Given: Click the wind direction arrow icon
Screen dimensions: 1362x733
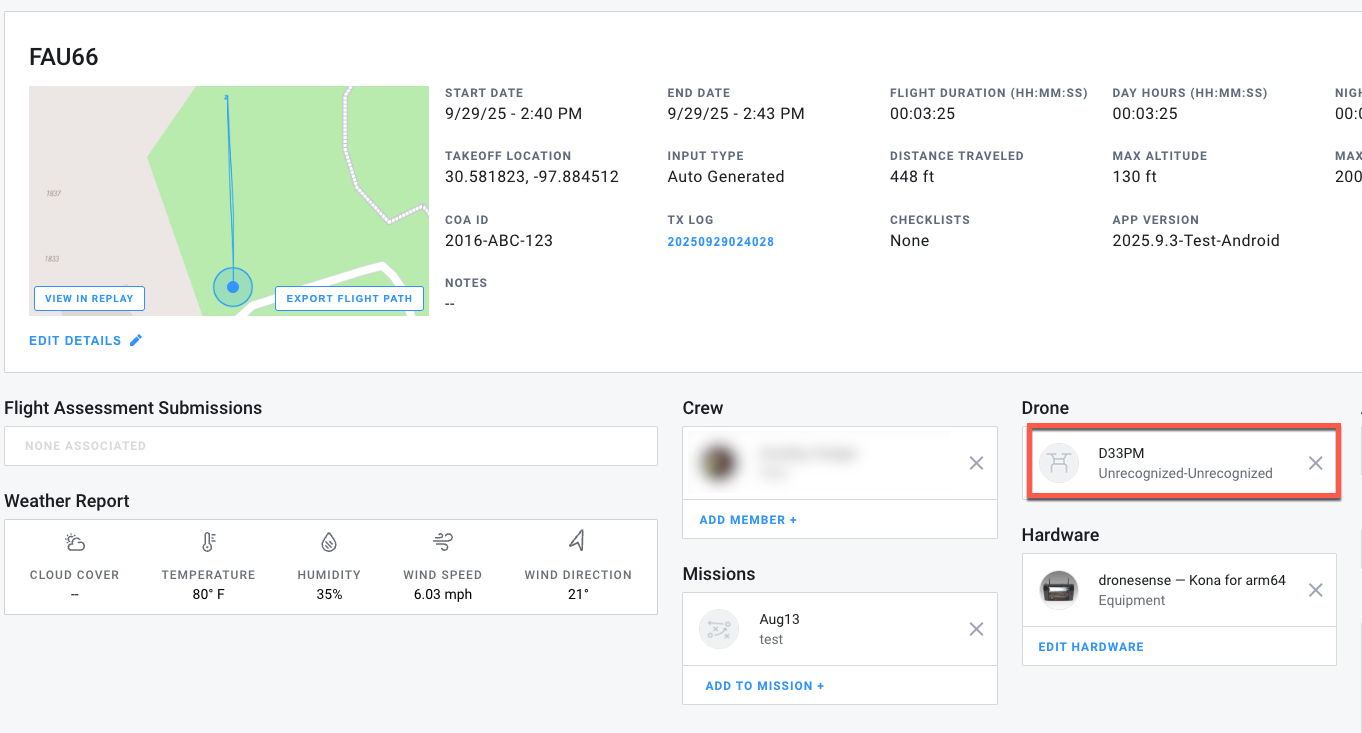Looking at the screenshot, I should (x=577, y=541).
